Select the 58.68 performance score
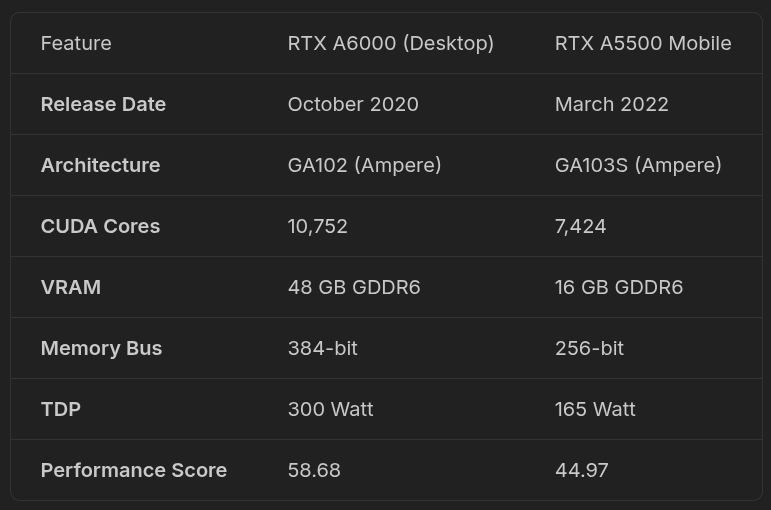This screenshot has width=771, height=510. tap(314, 470)
